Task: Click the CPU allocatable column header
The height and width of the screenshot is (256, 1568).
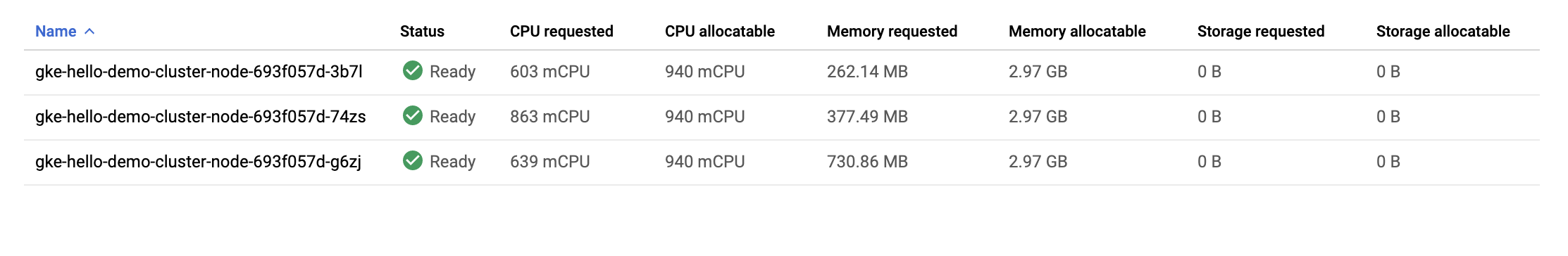Action: [x=720, y=32]
